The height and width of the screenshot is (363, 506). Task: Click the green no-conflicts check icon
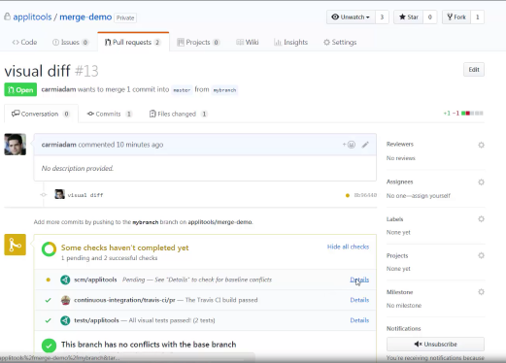49,346
